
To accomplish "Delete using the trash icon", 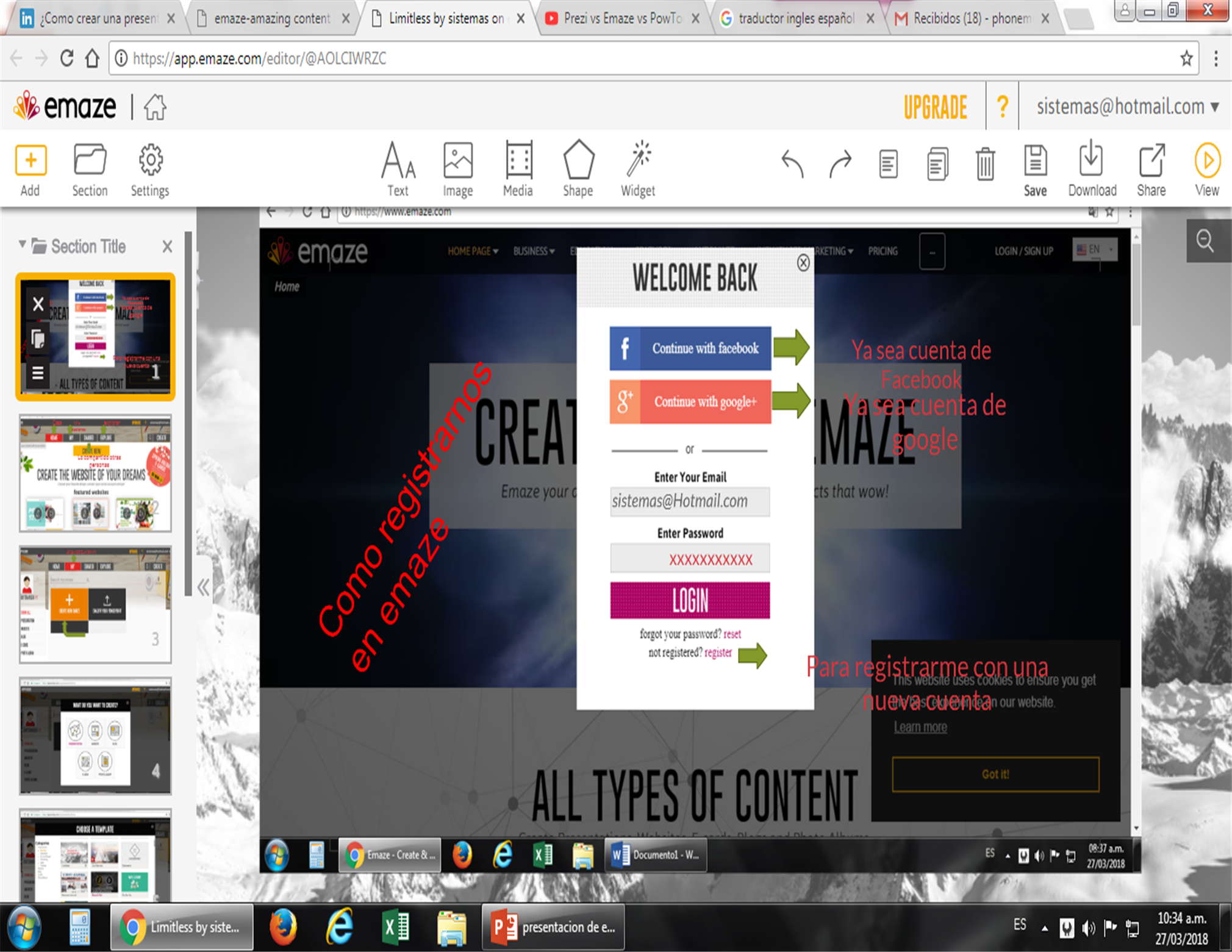I will [985, 163].
